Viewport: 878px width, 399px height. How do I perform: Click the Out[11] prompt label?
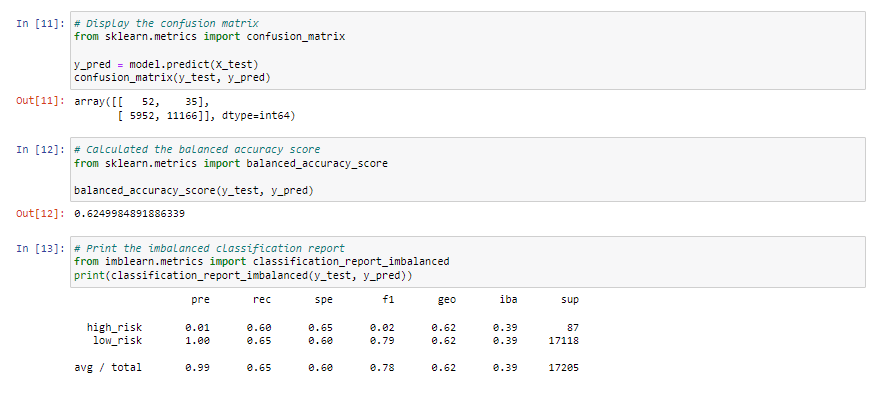tap(40, 102)
